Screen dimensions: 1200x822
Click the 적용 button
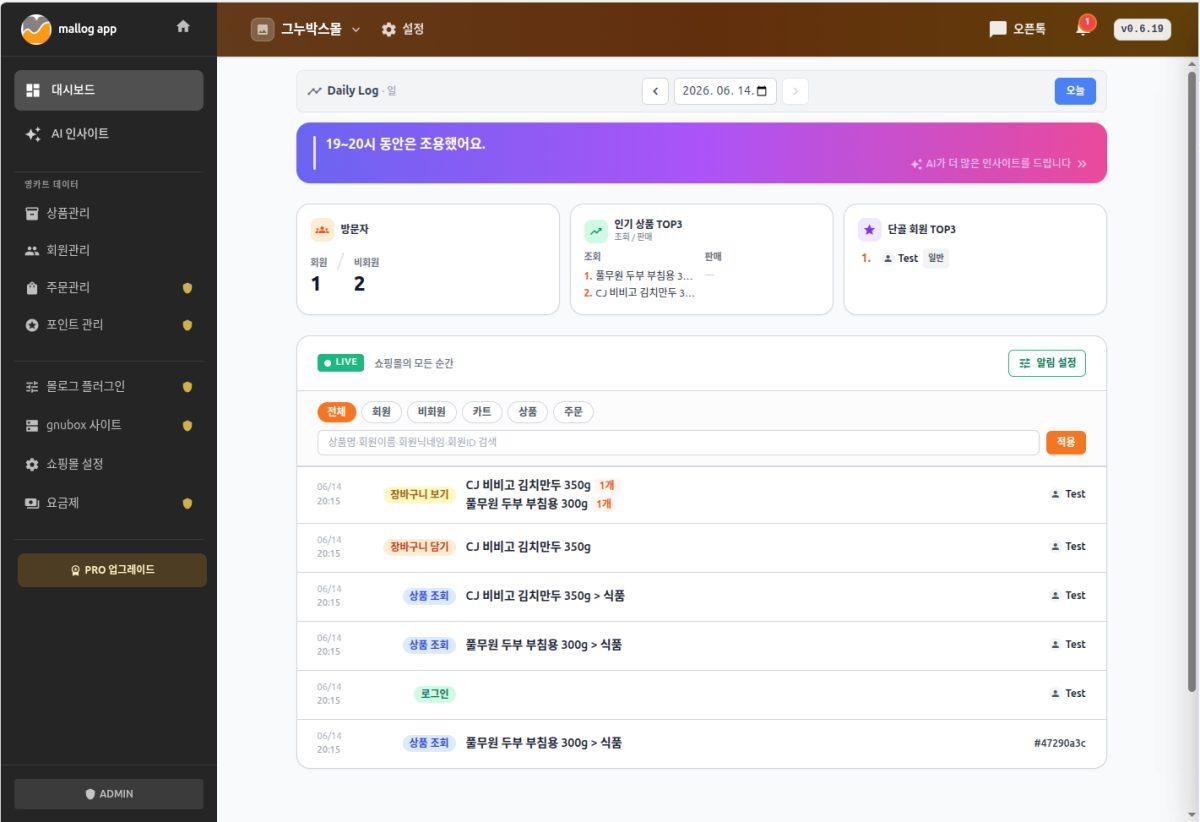1066,442
